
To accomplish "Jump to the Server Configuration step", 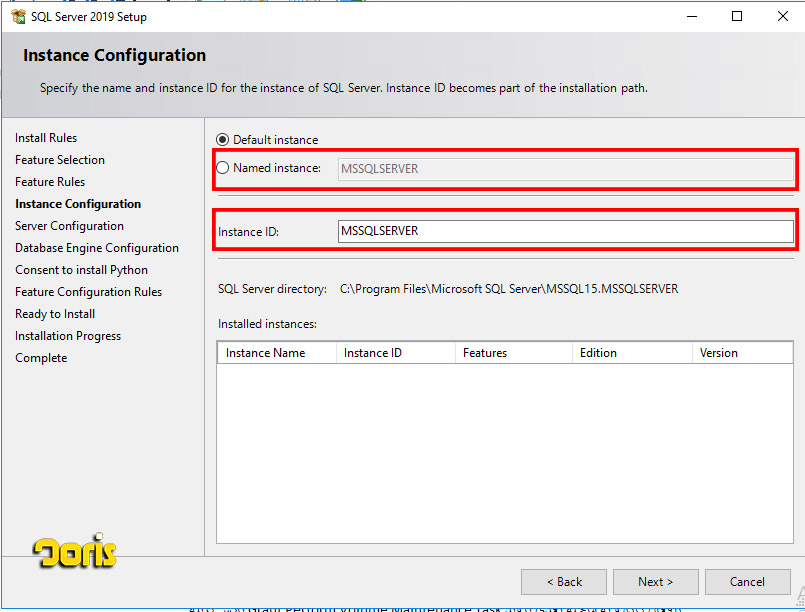I will click(x=69, y=226).
